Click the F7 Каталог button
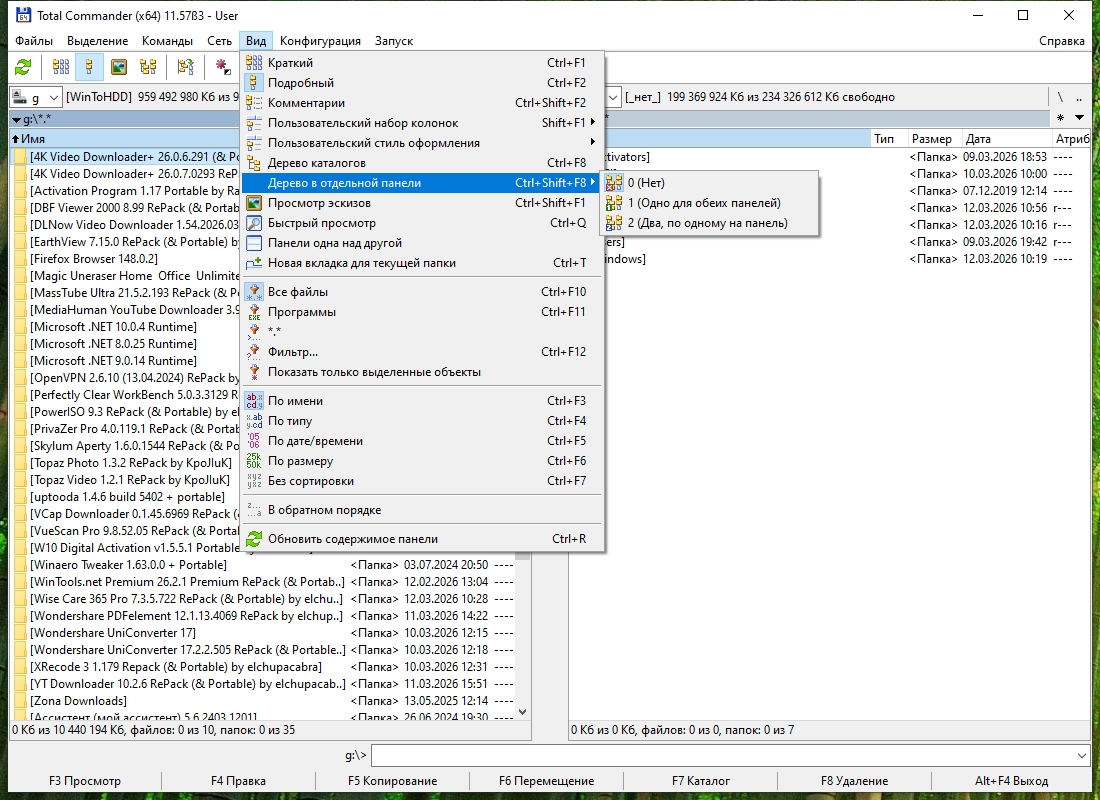 tap(700, 780)
